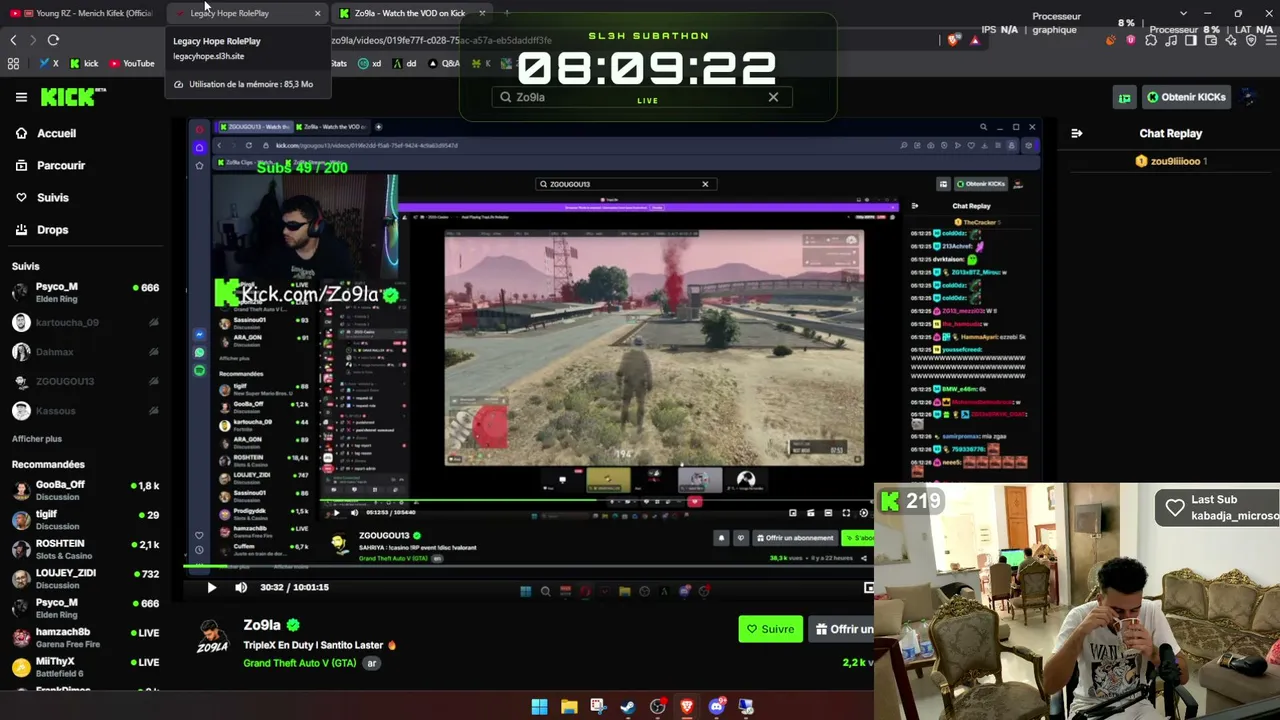Open the tab search dropdown chevron
This screenshot has height=720, width=1280.
tap(1184, 13)
